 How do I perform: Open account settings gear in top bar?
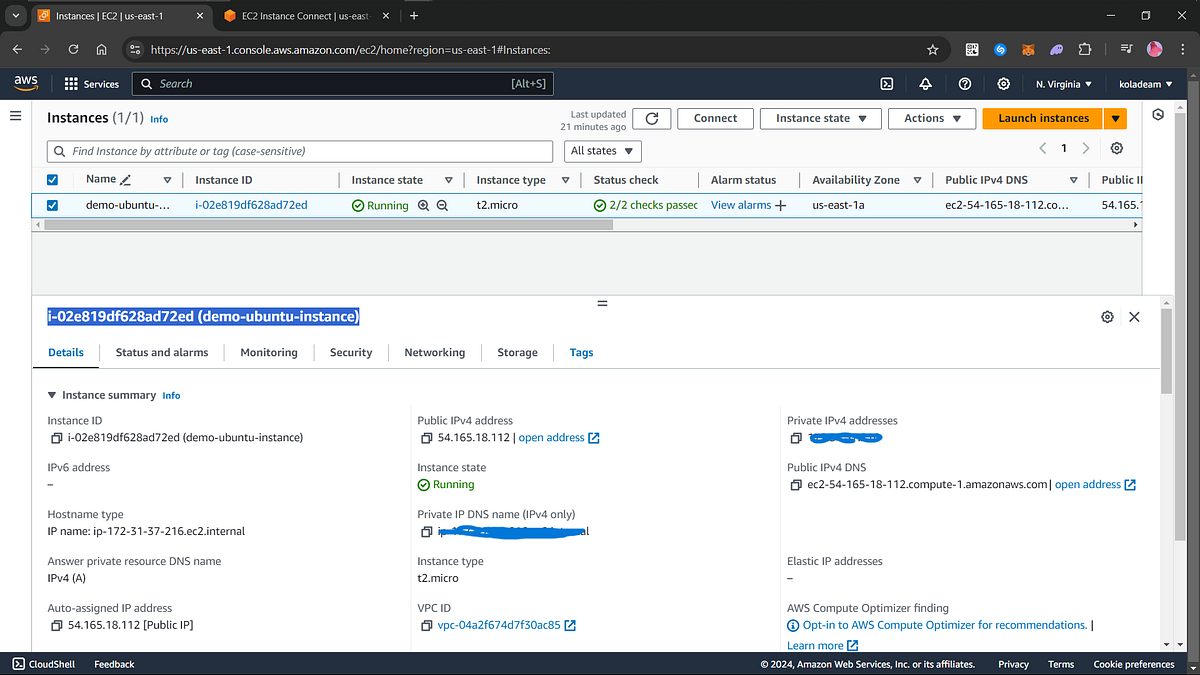click(x=1003, y=84)
